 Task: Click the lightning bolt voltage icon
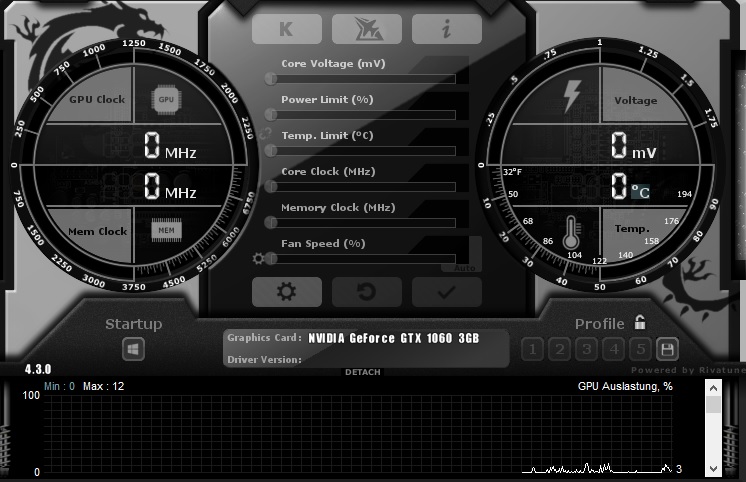[572, 96]
